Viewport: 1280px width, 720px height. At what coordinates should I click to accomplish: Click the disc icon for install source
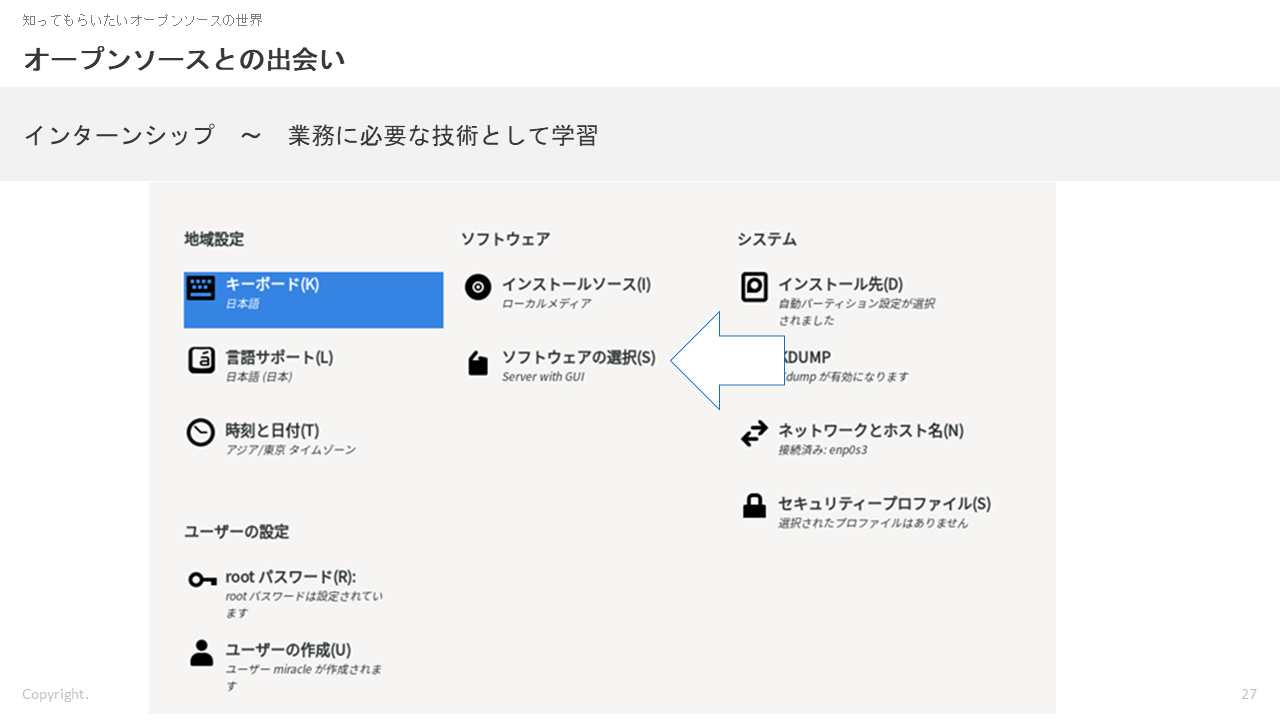(x=478, y=287)
